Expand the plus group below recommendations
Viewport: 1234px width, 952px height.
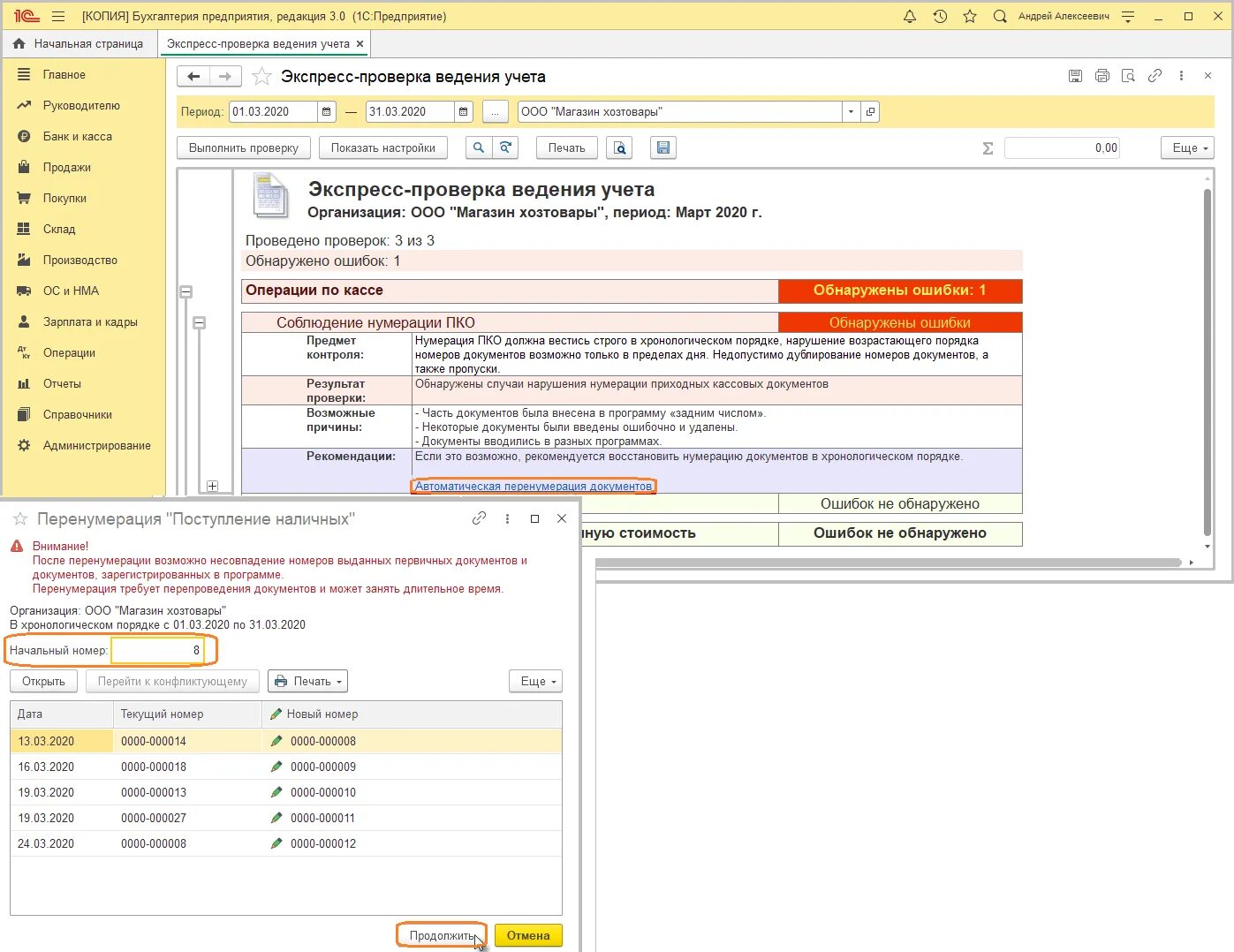(212, 487)
